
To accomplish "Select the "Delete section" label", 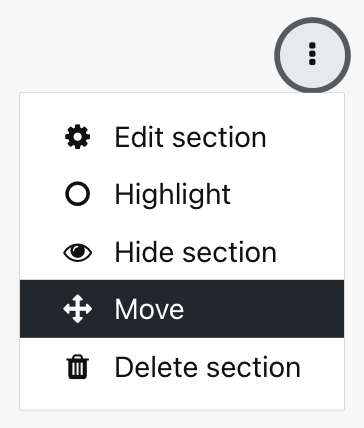I will pyautogui.click(x=207, y=367).
